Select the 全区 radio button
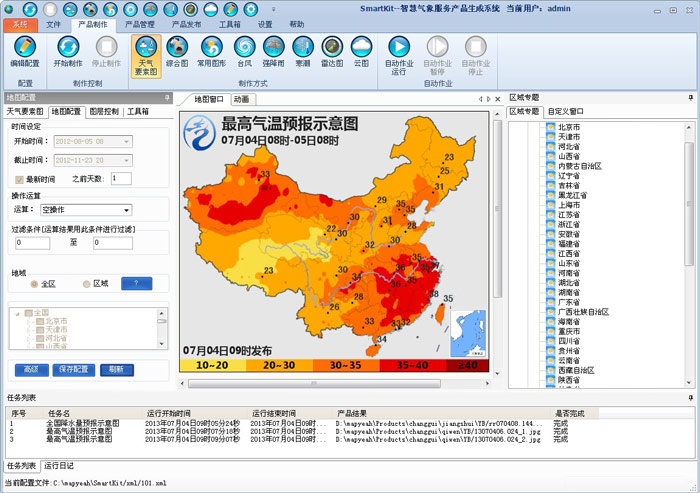Viewport: 700px width, 493px height. (x=34, y=283)
